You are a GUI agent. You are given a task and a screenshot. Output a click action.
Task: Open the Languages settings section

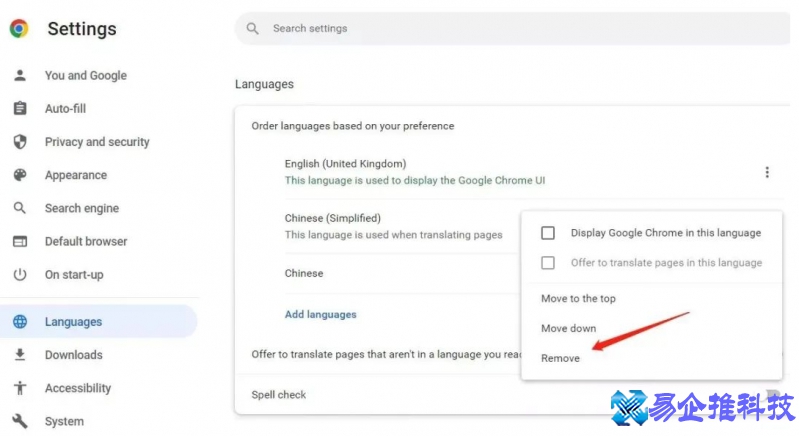click(x=73, y=322)
